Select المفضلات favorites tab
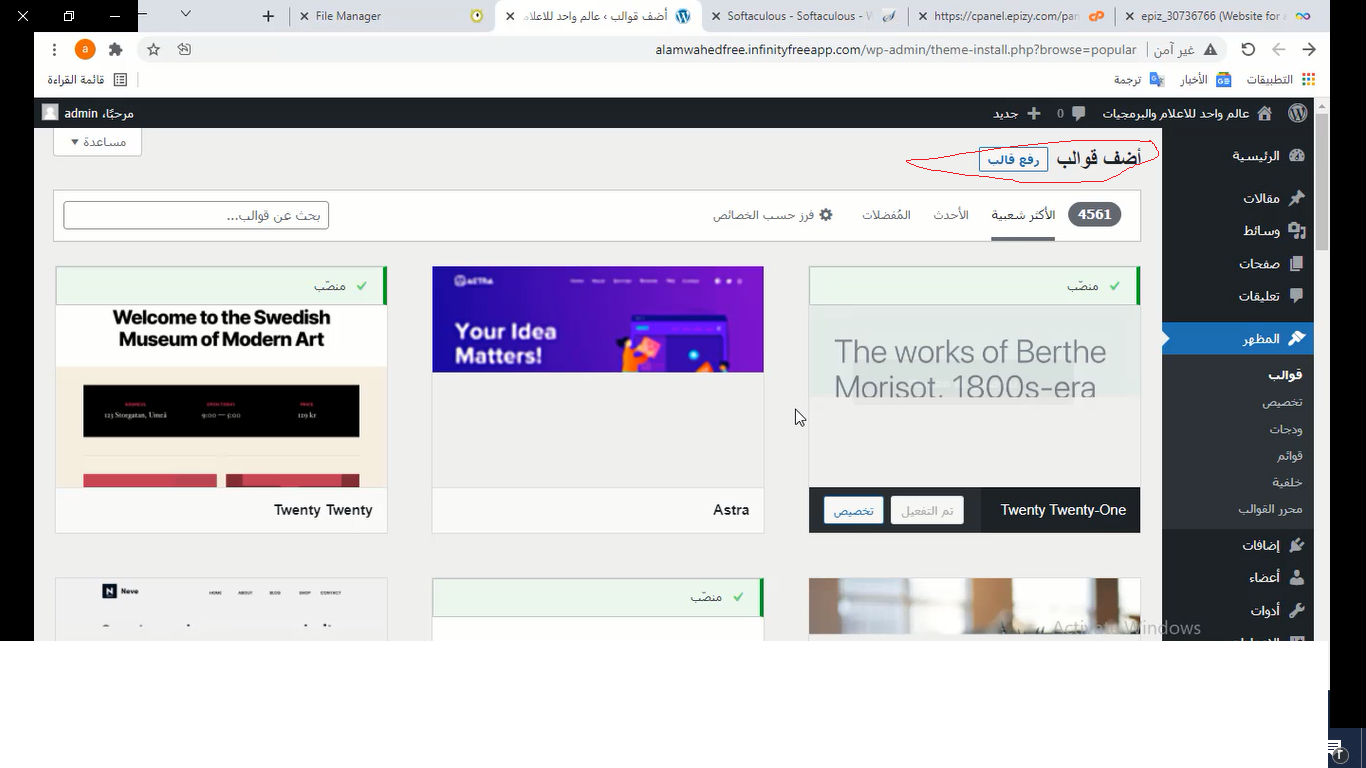Screen dimensions: 1366x768 tap(886, 215)
